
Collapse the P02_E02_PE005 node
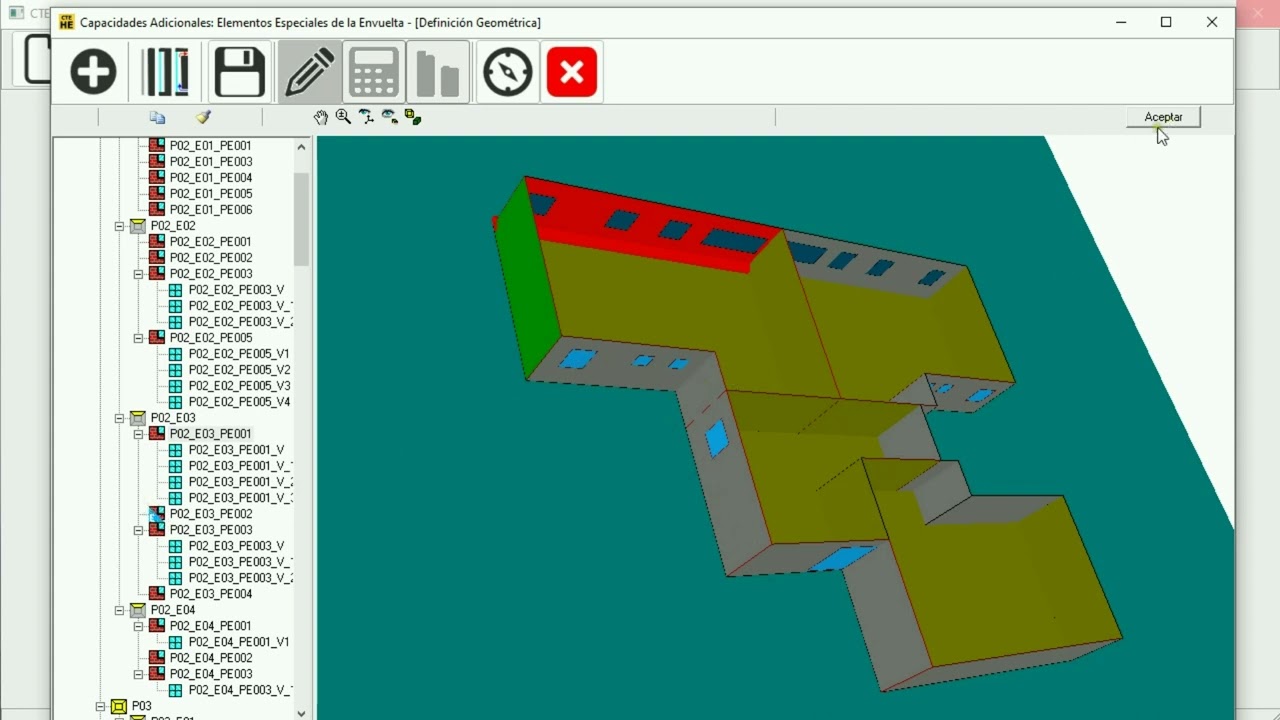(x=138, y=338)
